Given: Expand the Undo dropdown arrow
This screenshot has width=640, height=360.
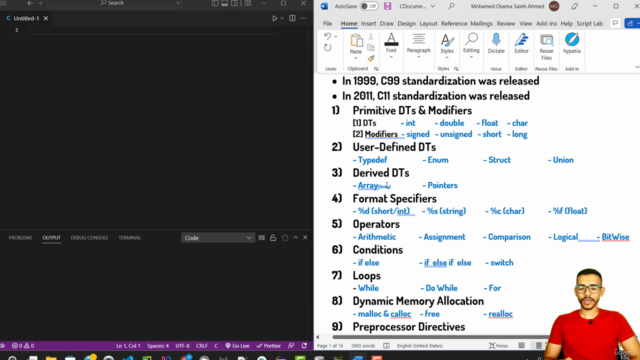Looking at the screenshot, I should point(336,36).
